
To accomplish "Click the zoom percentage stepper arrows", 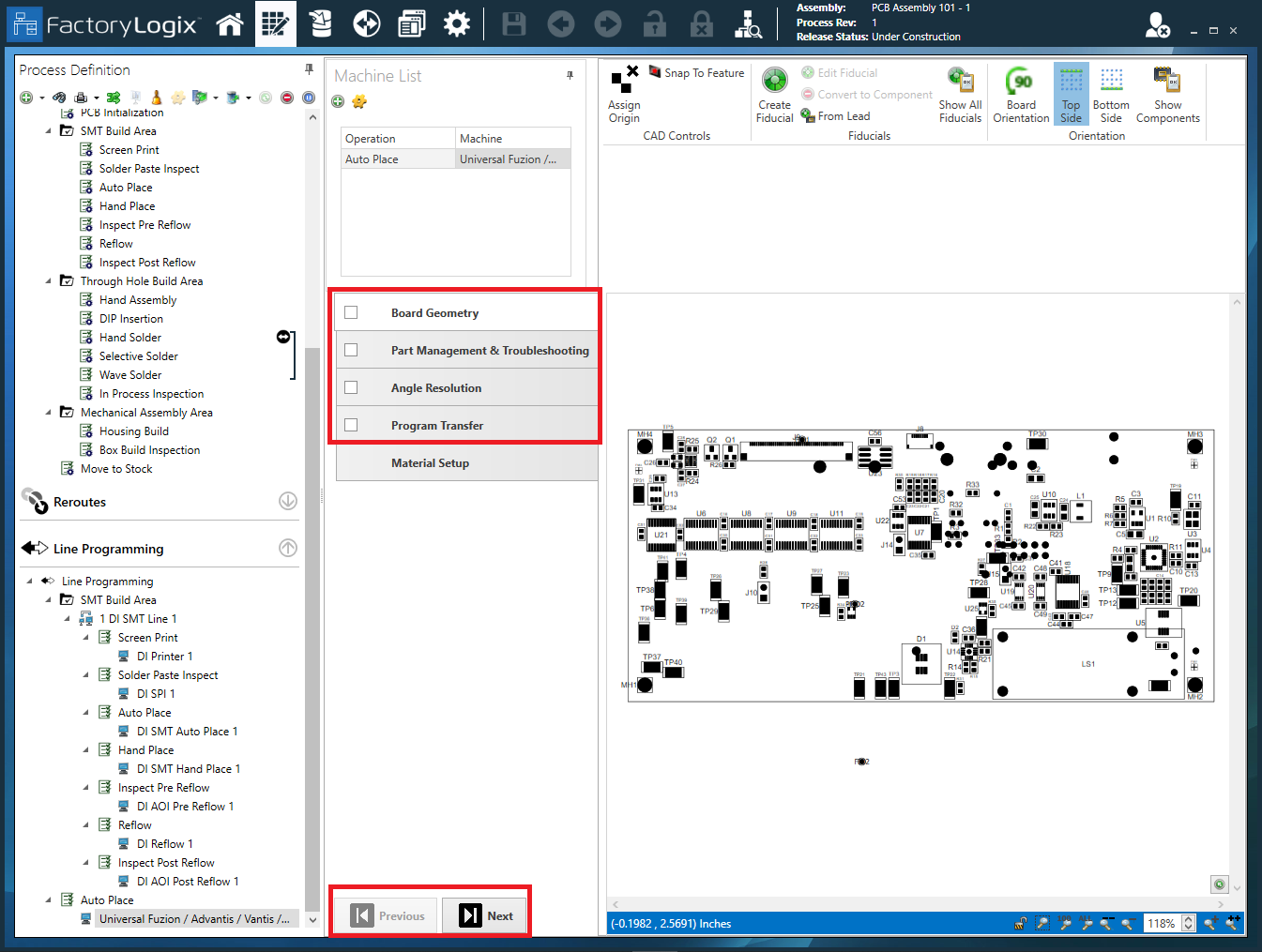I will (1188, 923).
